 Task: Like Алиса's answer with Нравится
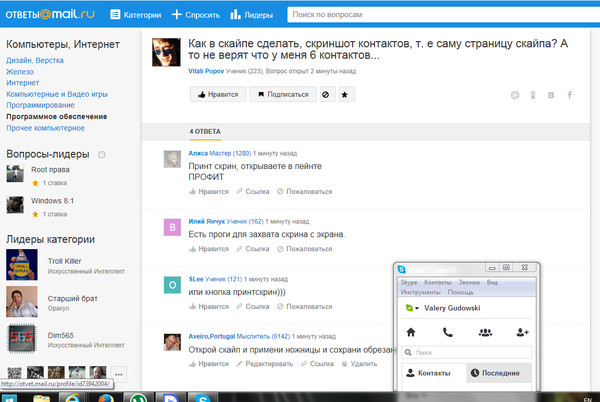pyautogui.click(x=209, y=192)
